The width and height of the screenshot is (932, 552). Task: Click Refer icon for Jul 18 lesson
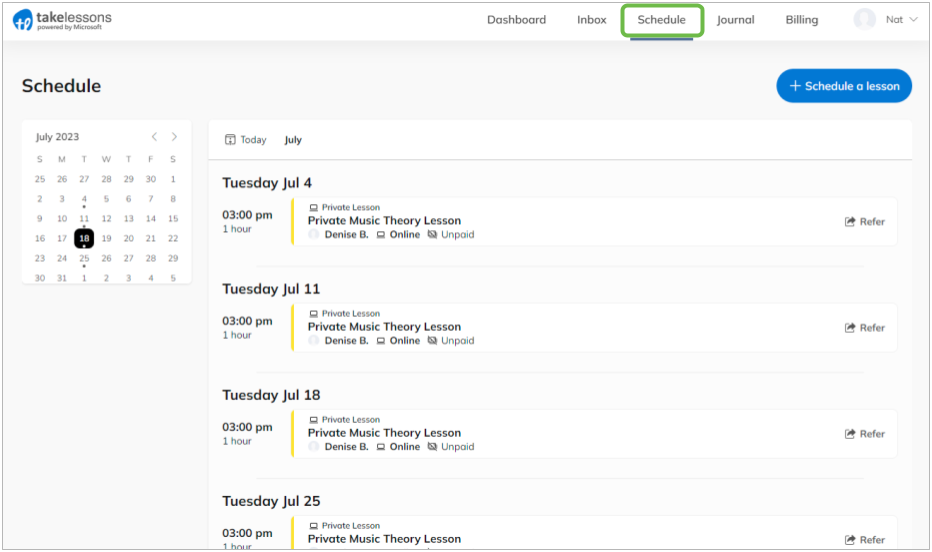pos(850,434)
